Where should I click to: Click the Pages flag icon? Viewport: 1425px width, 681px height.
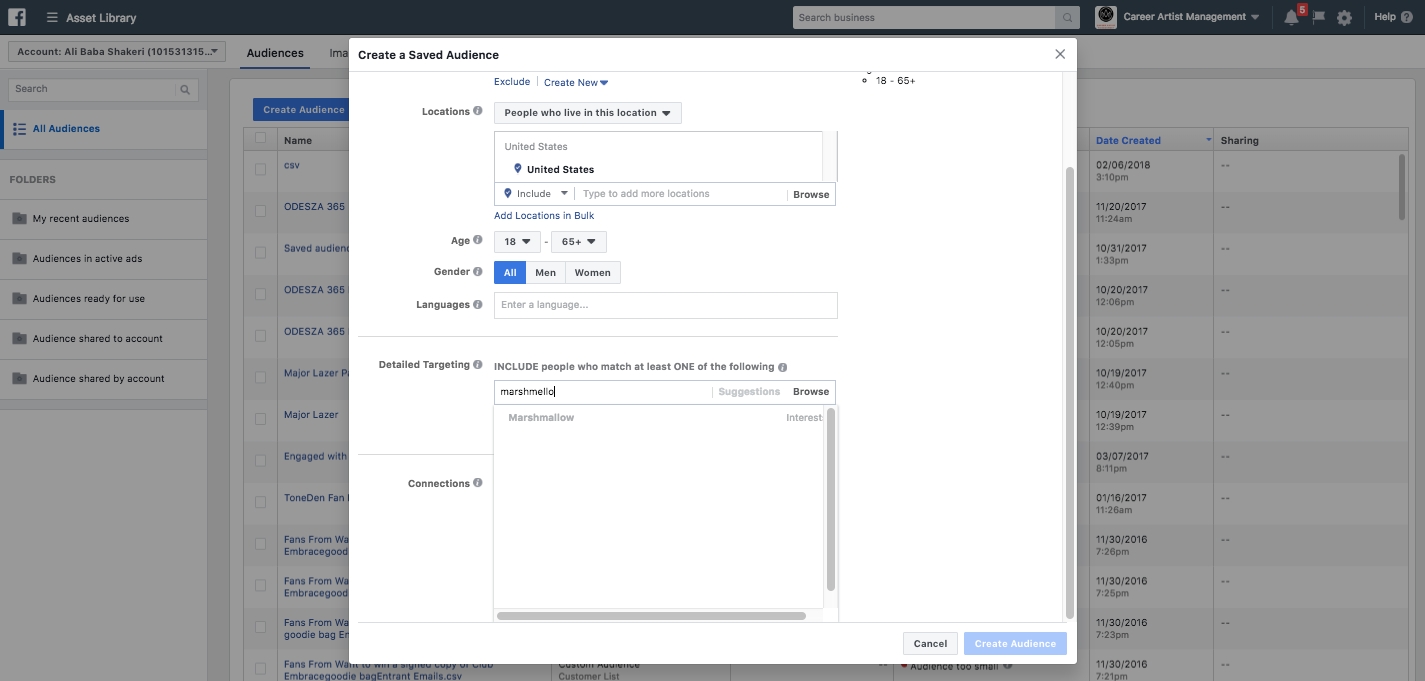pos(1318,18)
